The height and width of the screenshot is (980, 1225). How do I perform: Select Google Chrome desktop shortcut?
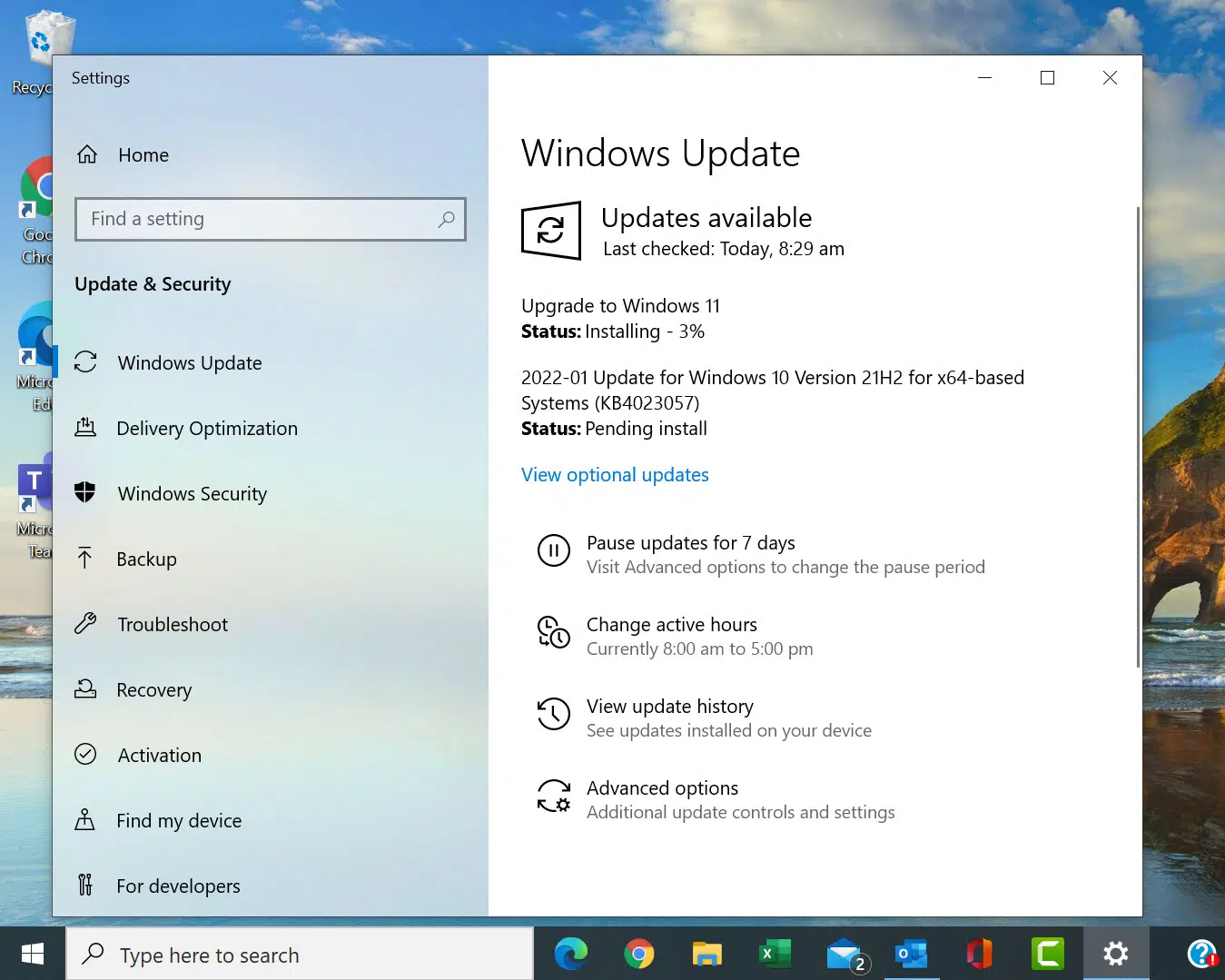pos(36,211)
